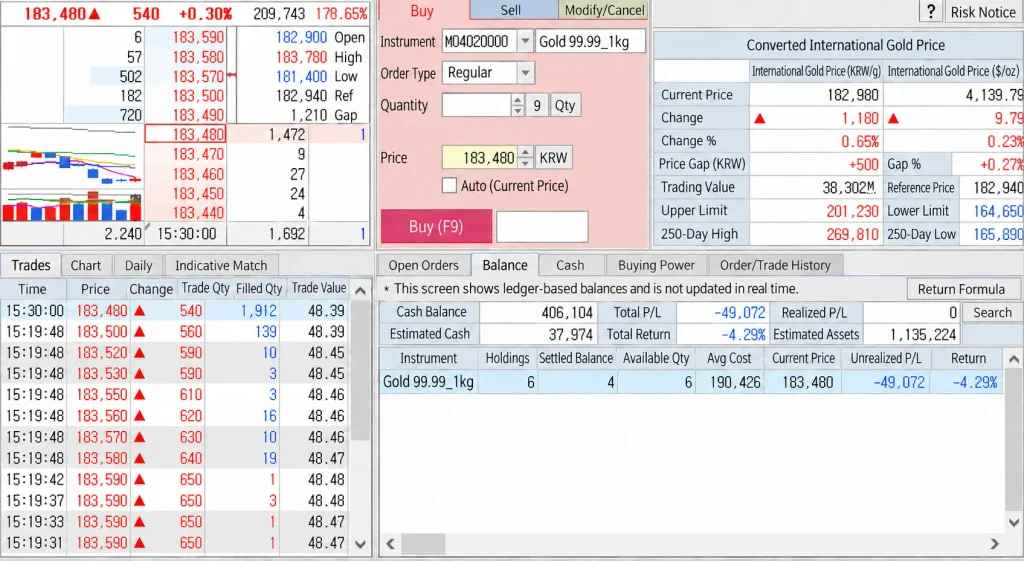
Task: Select ask price 183,590 in order book
Action: (185, 37)
